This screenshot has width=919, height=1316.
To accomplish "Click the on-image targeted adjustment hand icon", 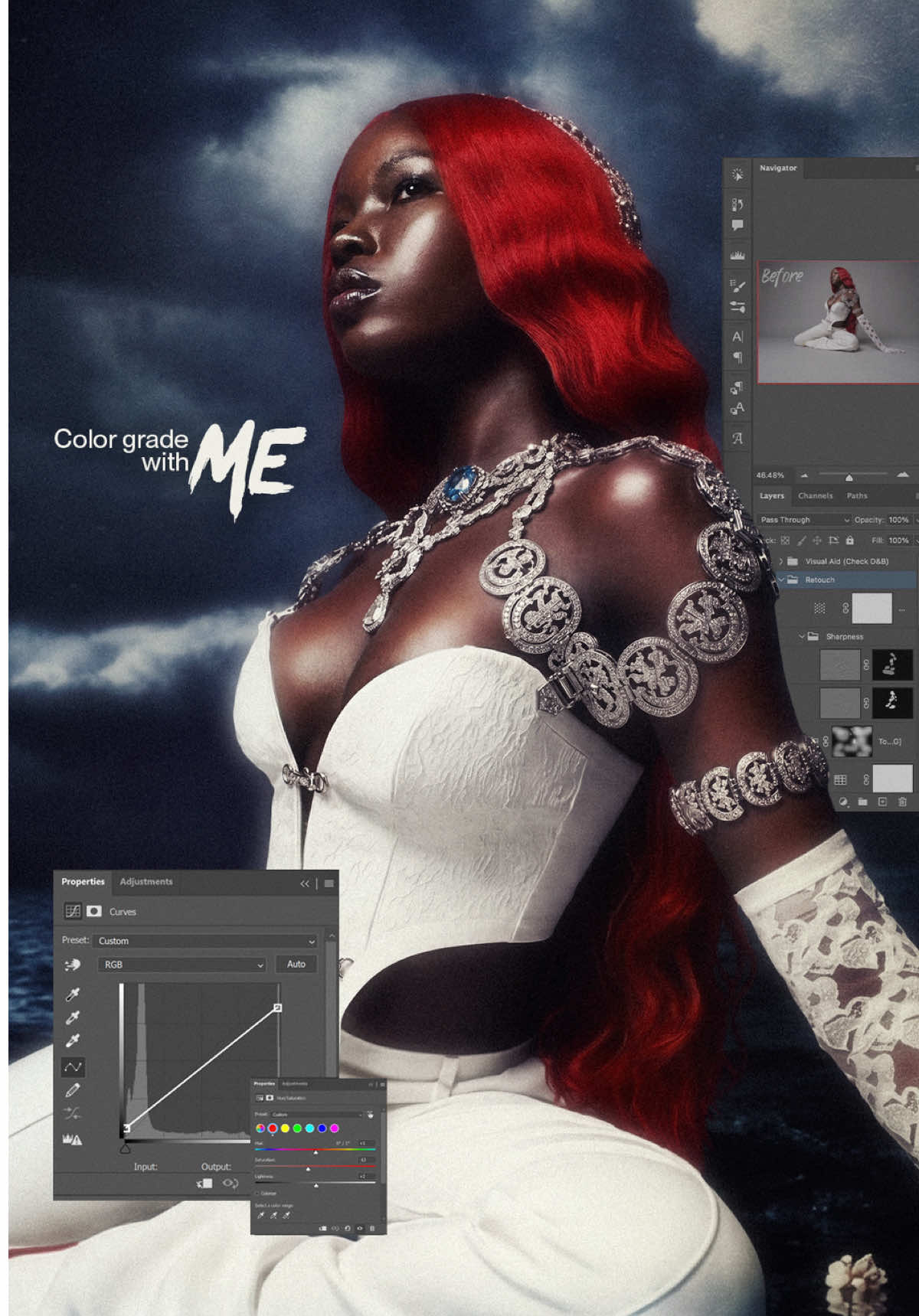I will pos(73,965).
